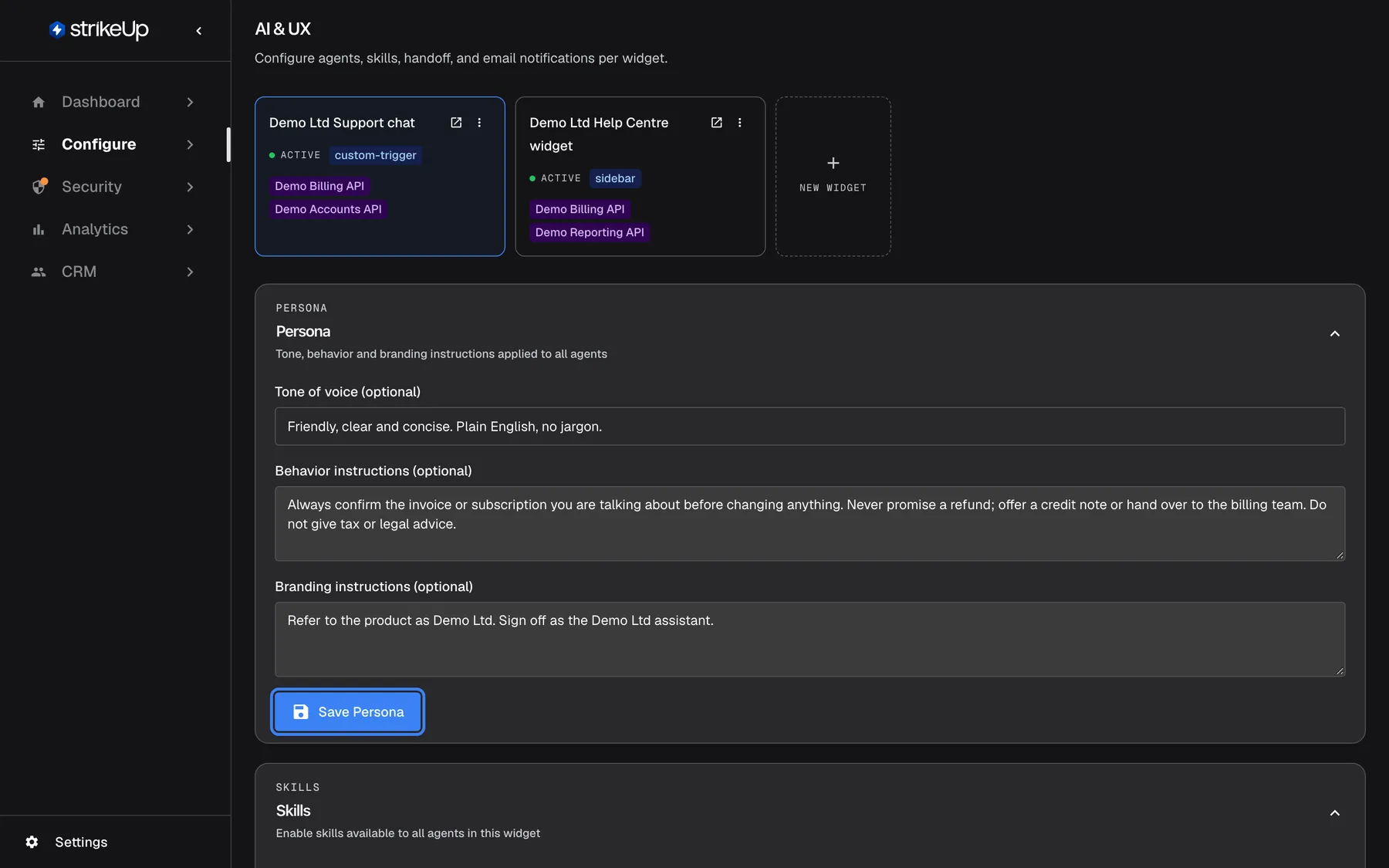Open the Security menu item
The image size is (1389, 868).
(113, 187)
